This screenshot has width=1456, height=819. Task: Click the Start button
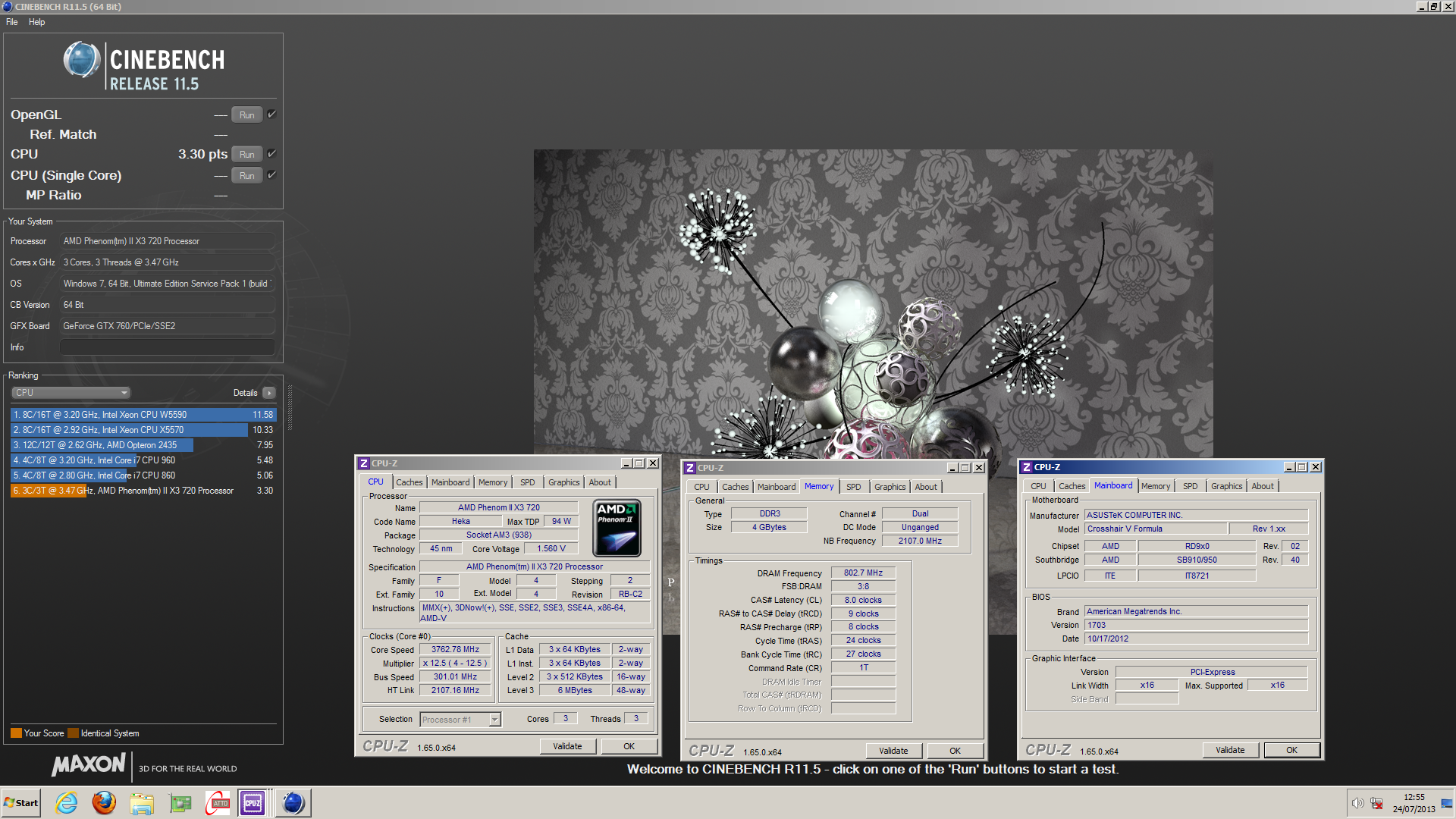click(x=20, y=803)
